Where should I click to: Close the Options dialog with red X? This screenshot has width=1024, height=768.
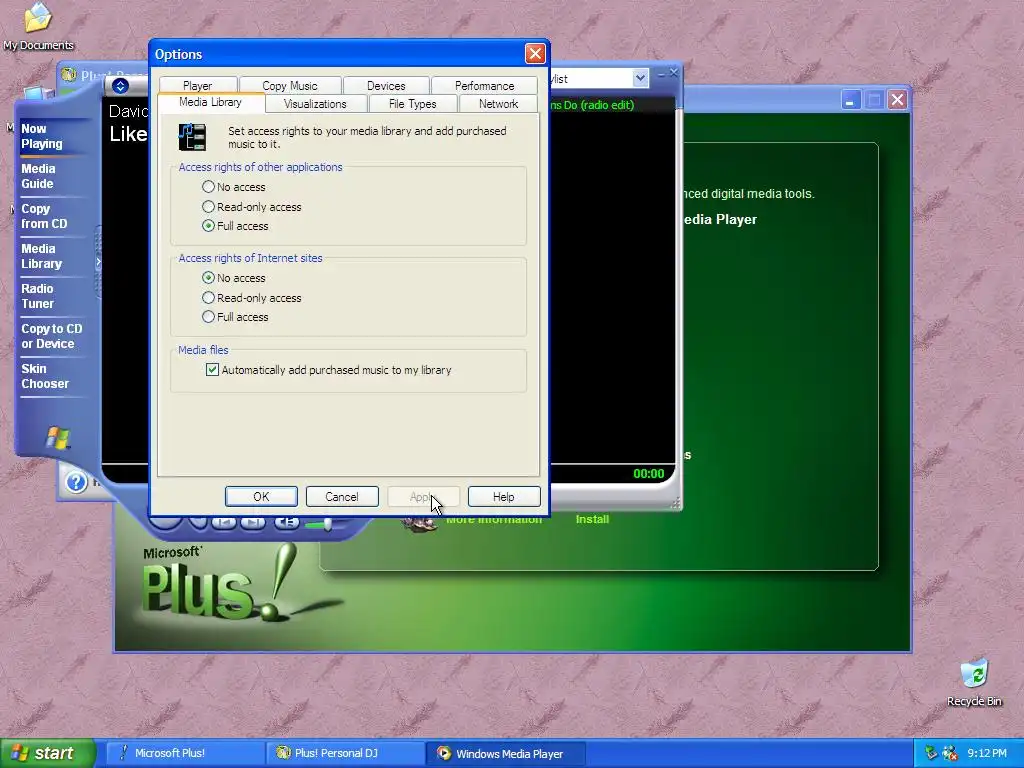point(535,54)
